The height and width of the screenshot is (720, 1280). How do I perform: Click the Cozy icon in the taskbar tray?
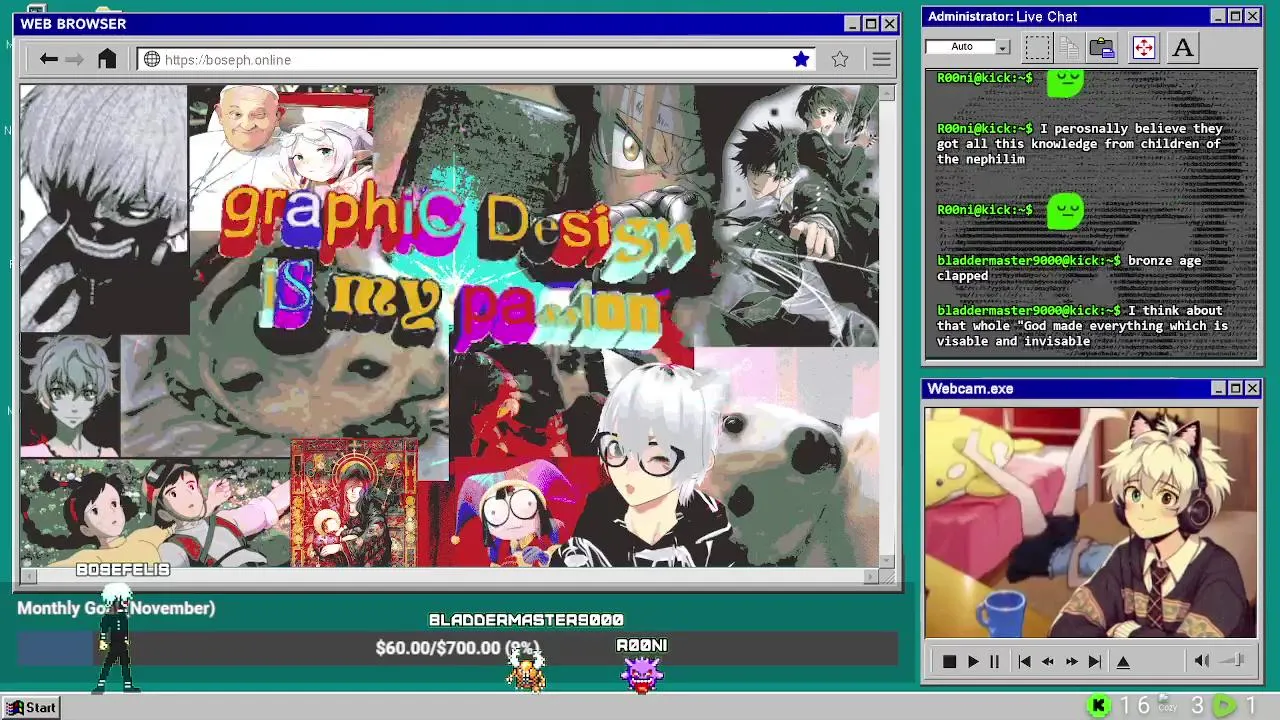[x=1167, y=704]
